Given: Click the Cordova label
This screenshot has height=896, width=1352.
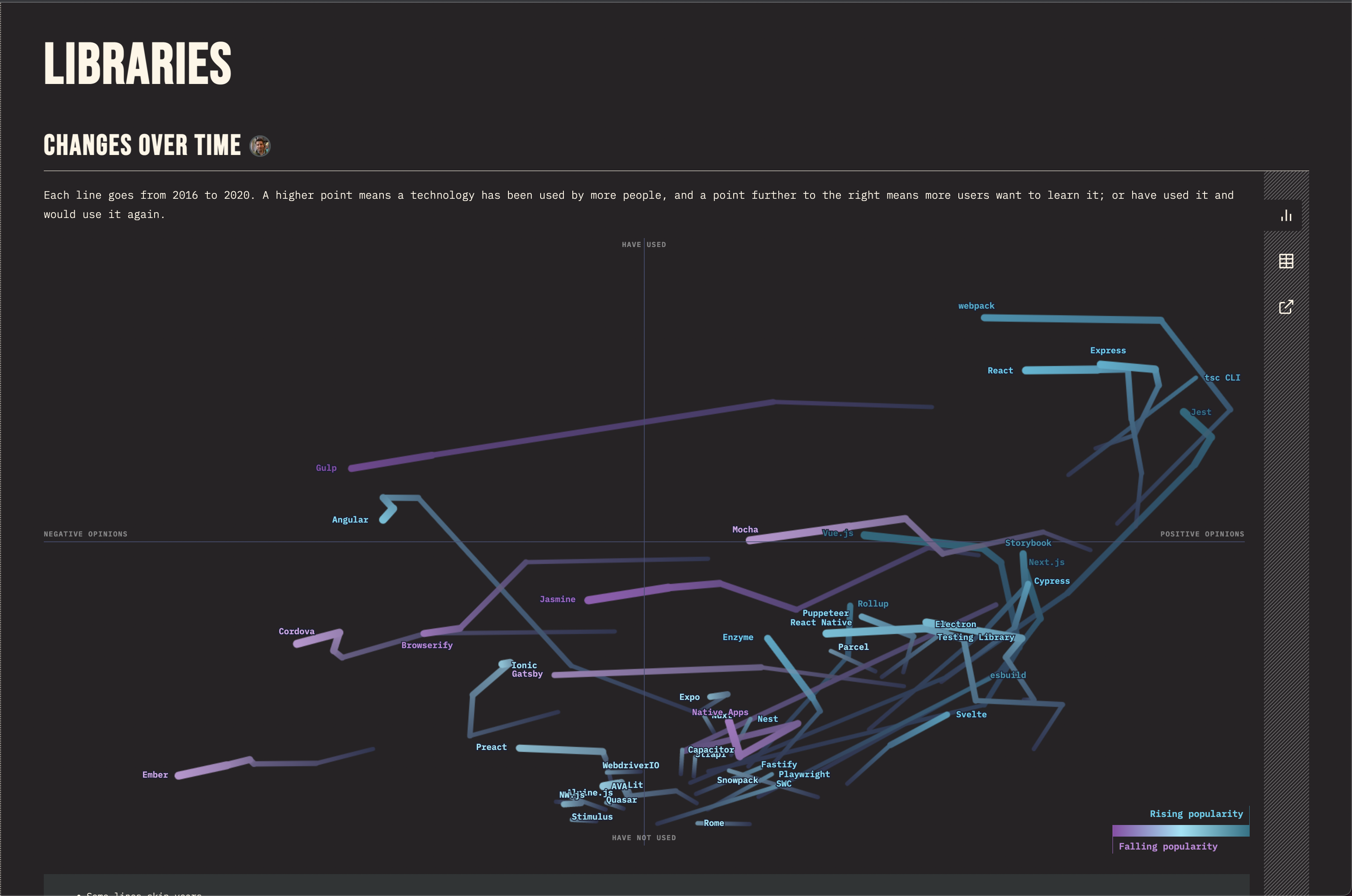Looking at the screenshot, I should 297,632.
